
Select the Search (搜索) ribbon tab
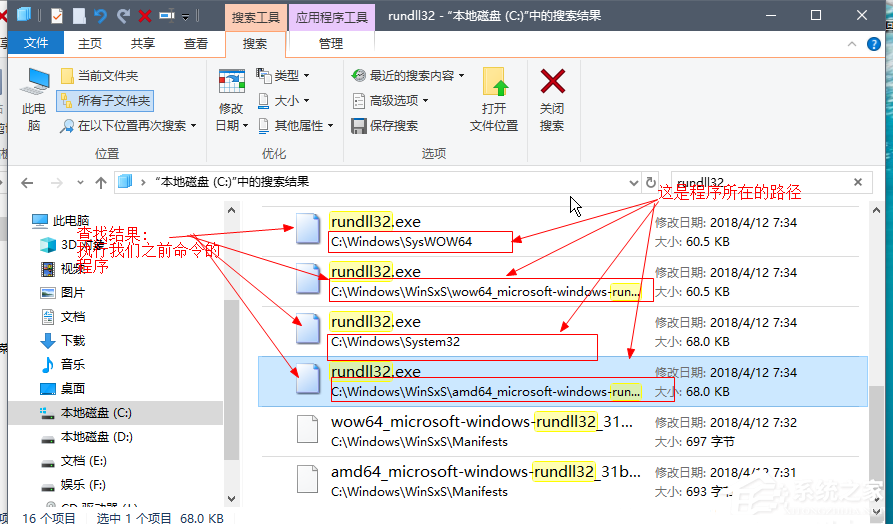(x=255, y=44)
